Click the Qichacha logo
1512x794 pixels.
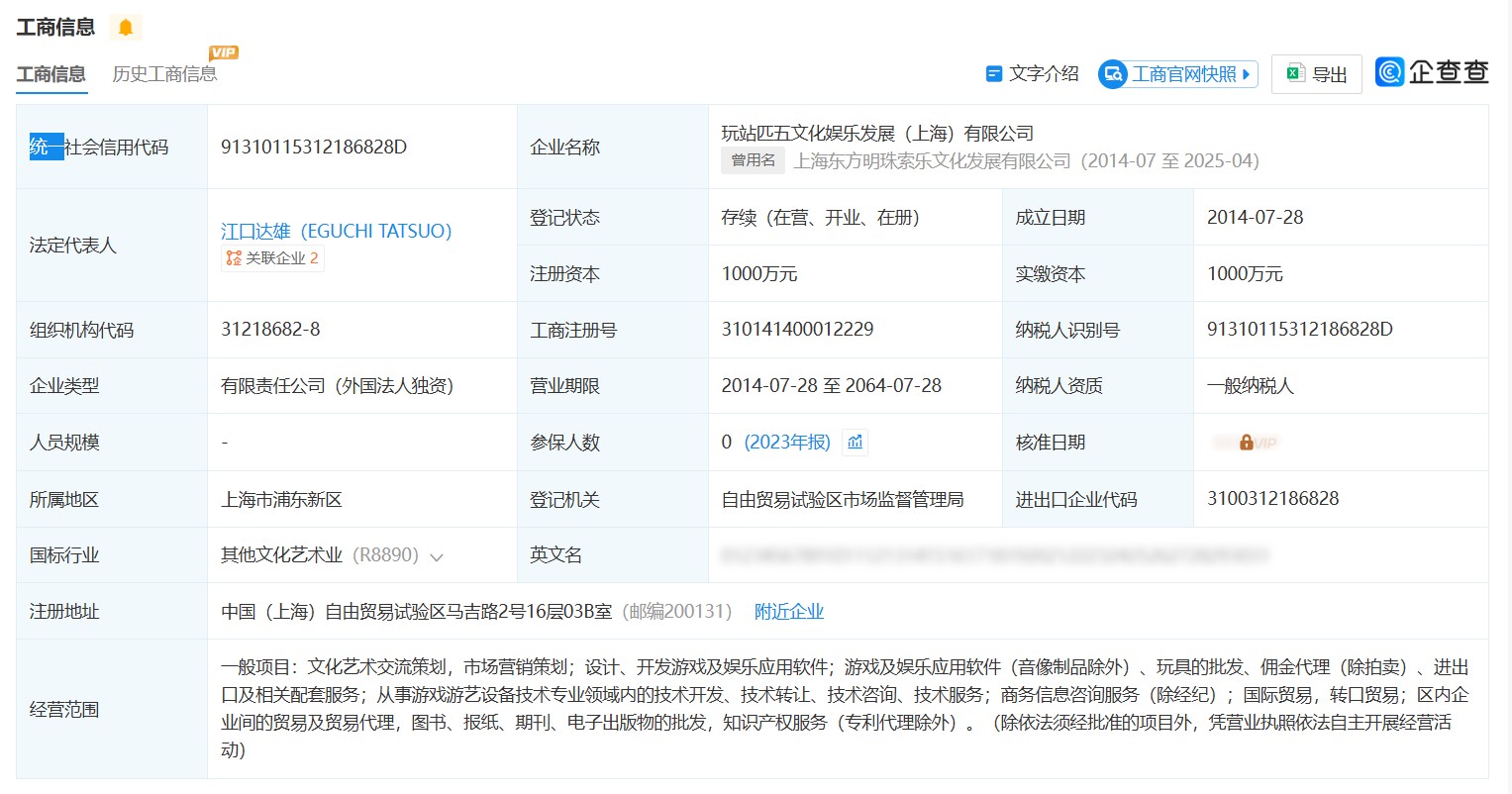pyautogui.click(x=1432, y=72)
